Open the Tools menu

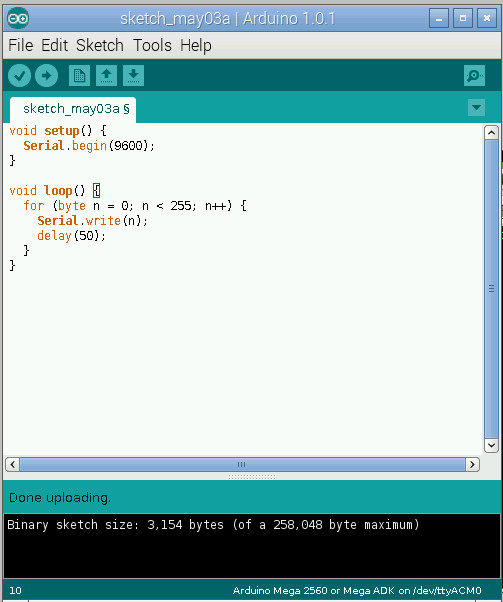(152, 46)
